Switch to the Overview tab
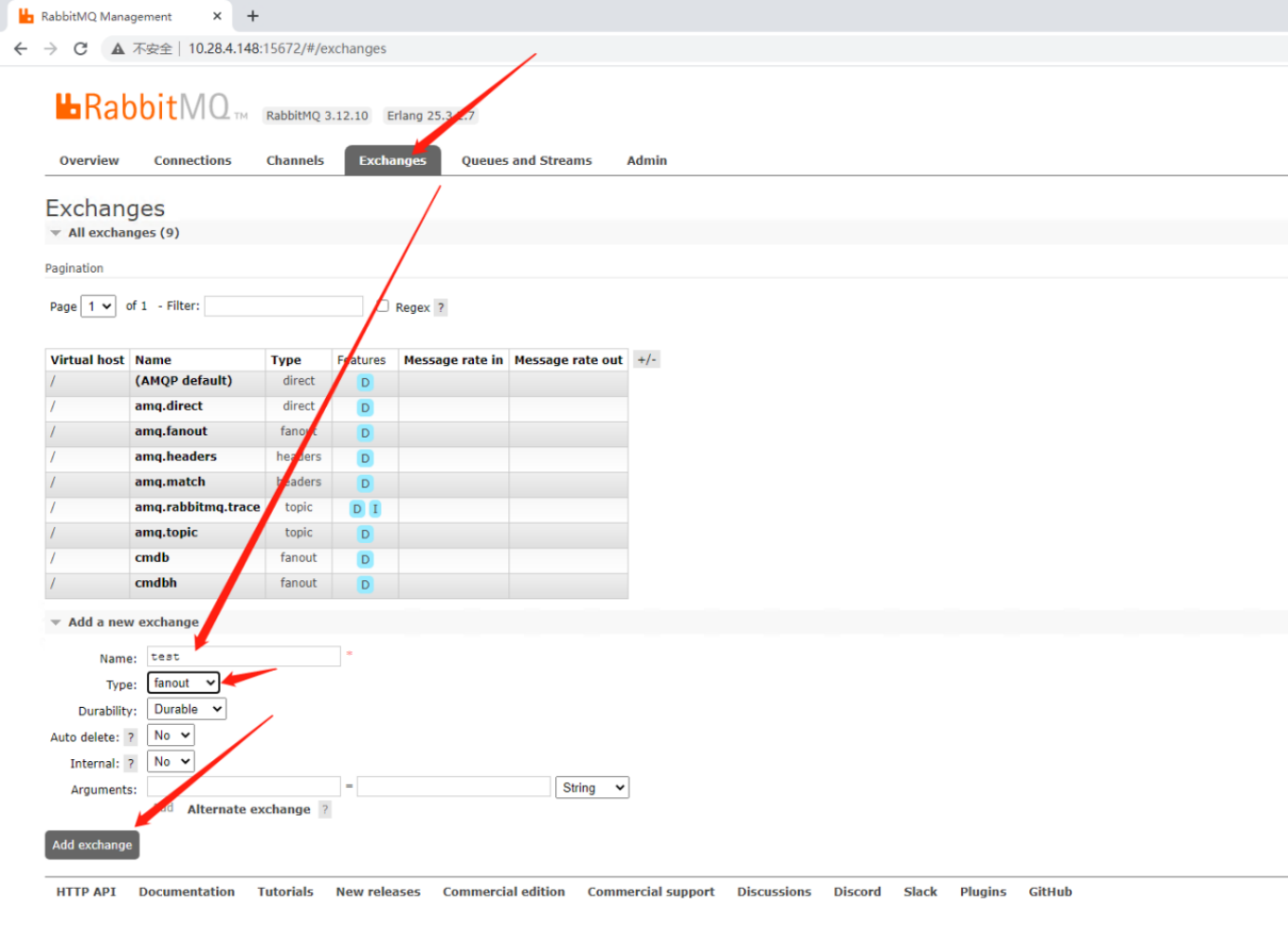 [89, 161]
